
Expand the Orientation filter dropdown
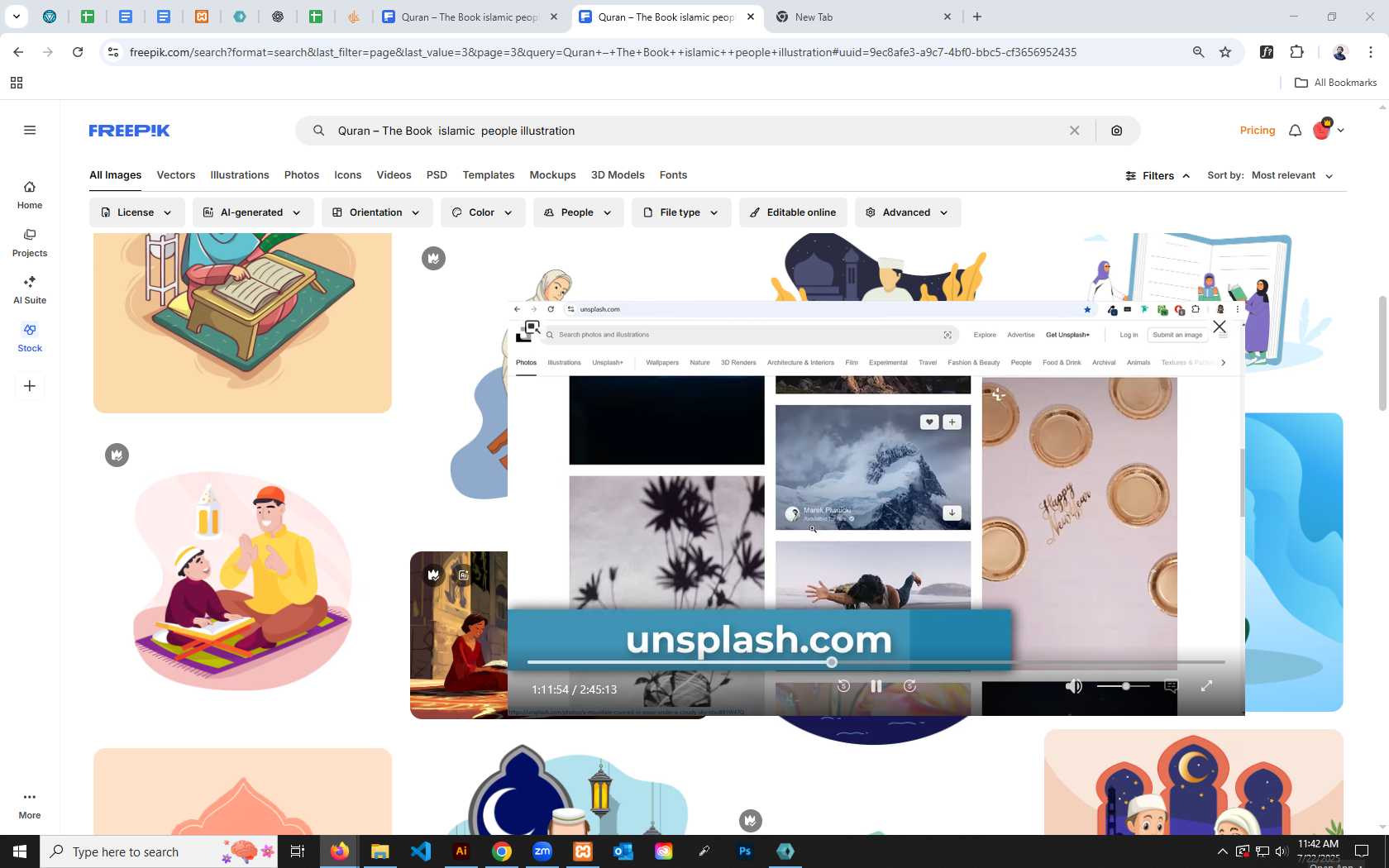click(376, 212)
